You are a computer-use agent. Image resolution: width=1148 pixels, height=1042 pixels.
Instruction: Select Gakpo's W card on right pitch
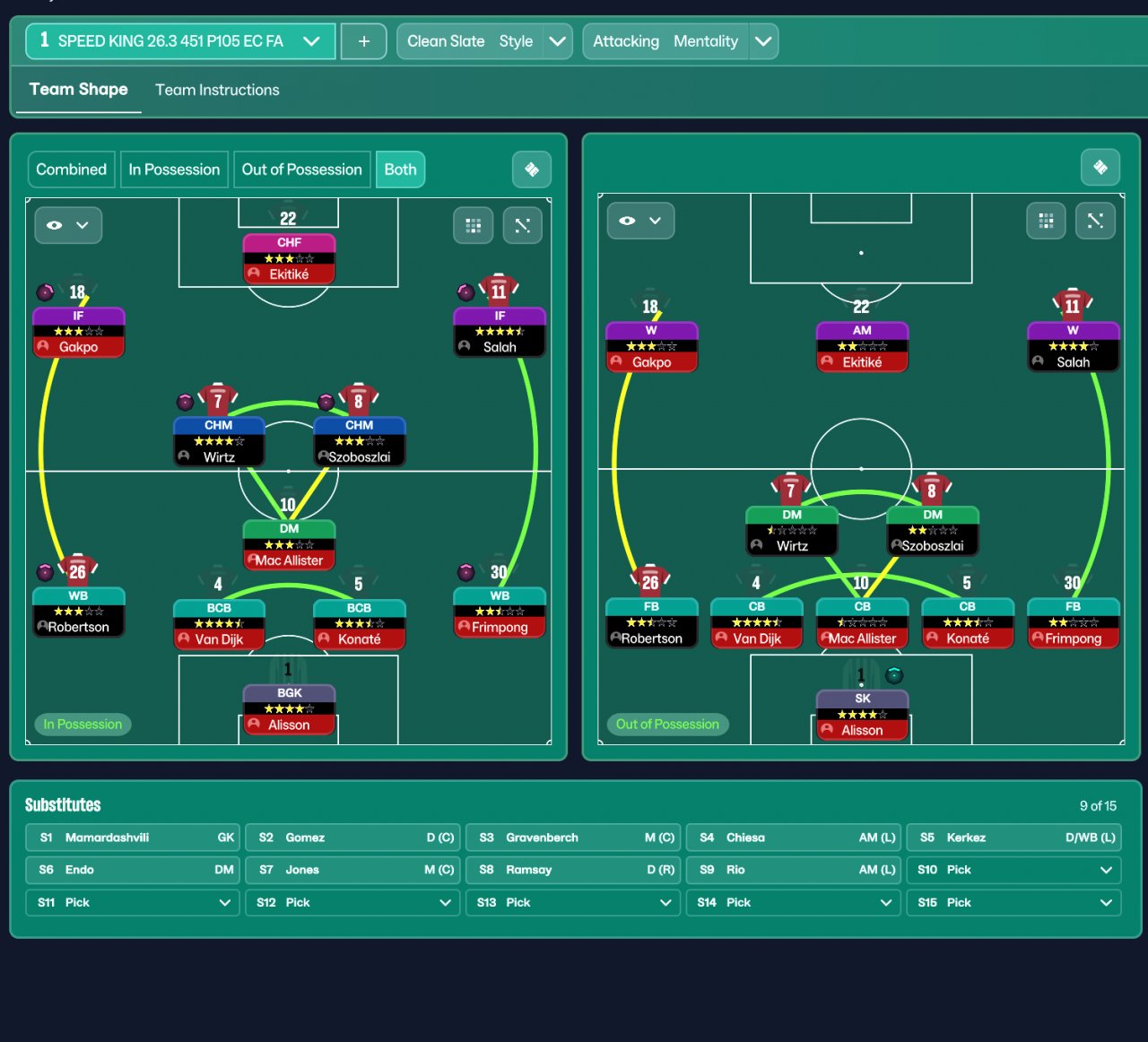(651, 347)
